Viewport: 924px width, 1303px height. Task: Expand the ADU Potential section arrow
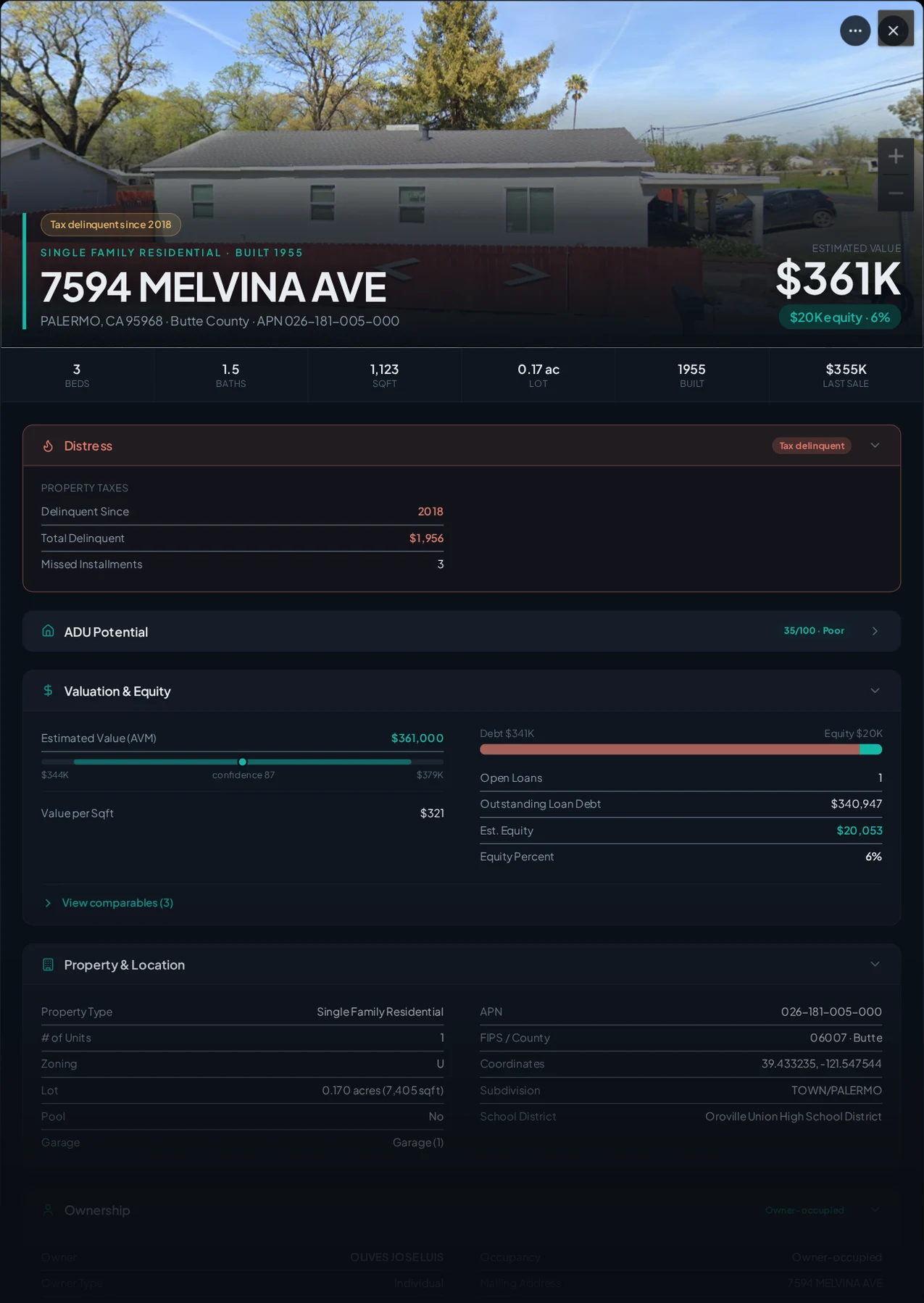click(x=875, y=631)
